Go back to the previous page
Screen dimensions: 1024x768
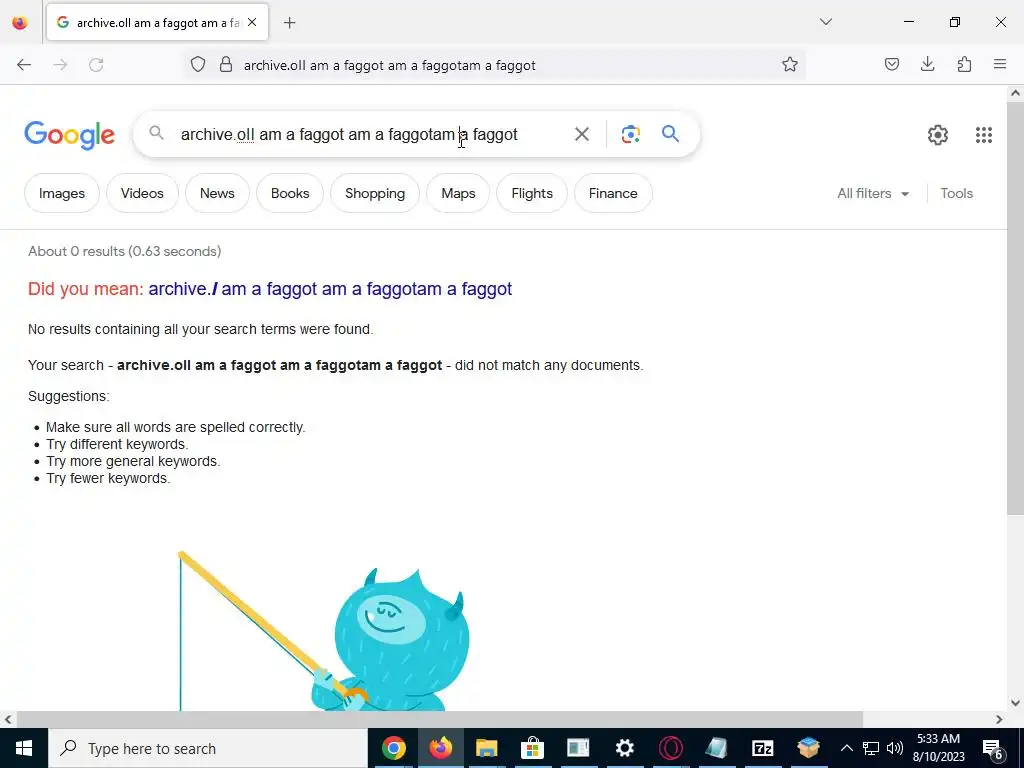24,65
